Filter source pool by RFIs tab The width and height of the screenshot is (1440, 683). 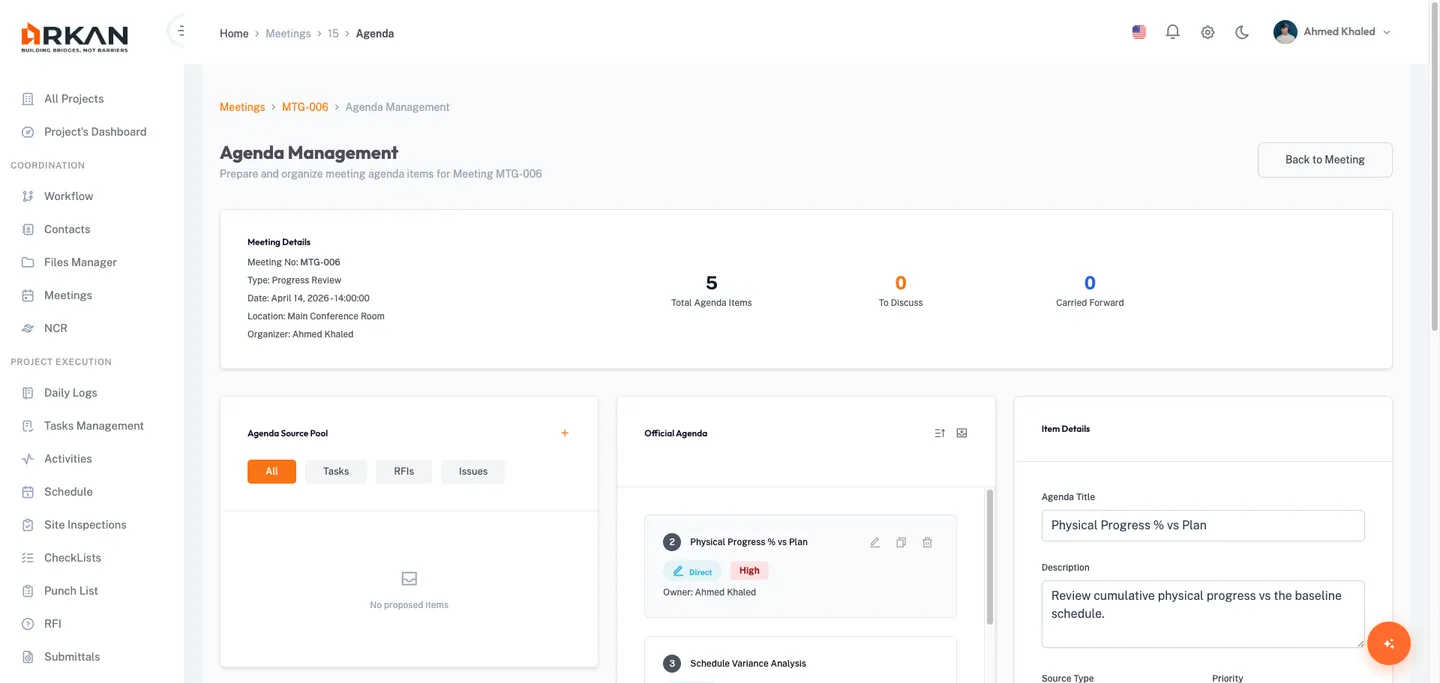(404, 471)
